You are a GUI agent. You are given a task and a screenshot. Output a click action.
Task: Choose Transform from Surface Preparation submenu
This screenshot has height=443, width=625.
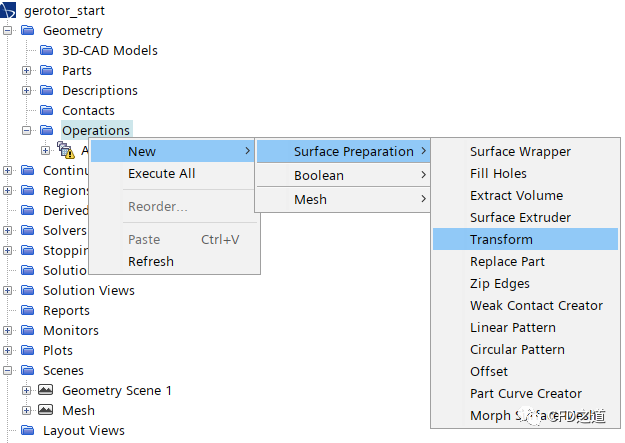(501, 239)
